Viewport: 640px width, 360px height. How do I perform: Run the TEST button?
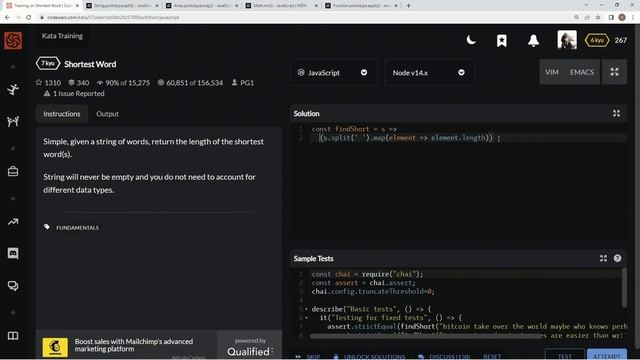564,355
